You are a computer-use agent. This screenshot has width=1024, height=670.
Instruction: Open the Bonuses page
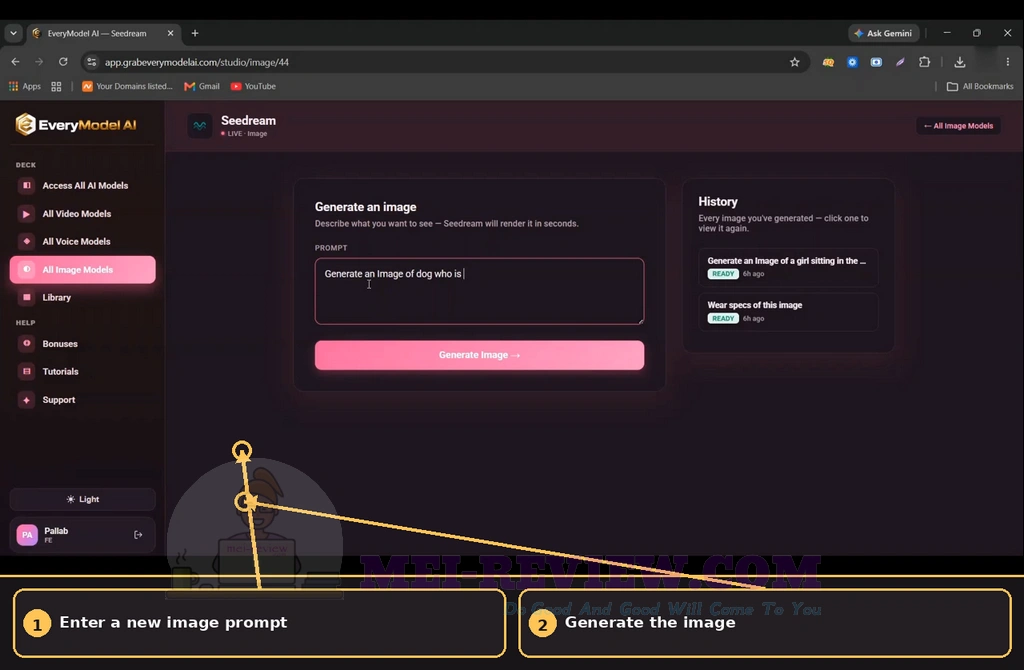(82, 343)
